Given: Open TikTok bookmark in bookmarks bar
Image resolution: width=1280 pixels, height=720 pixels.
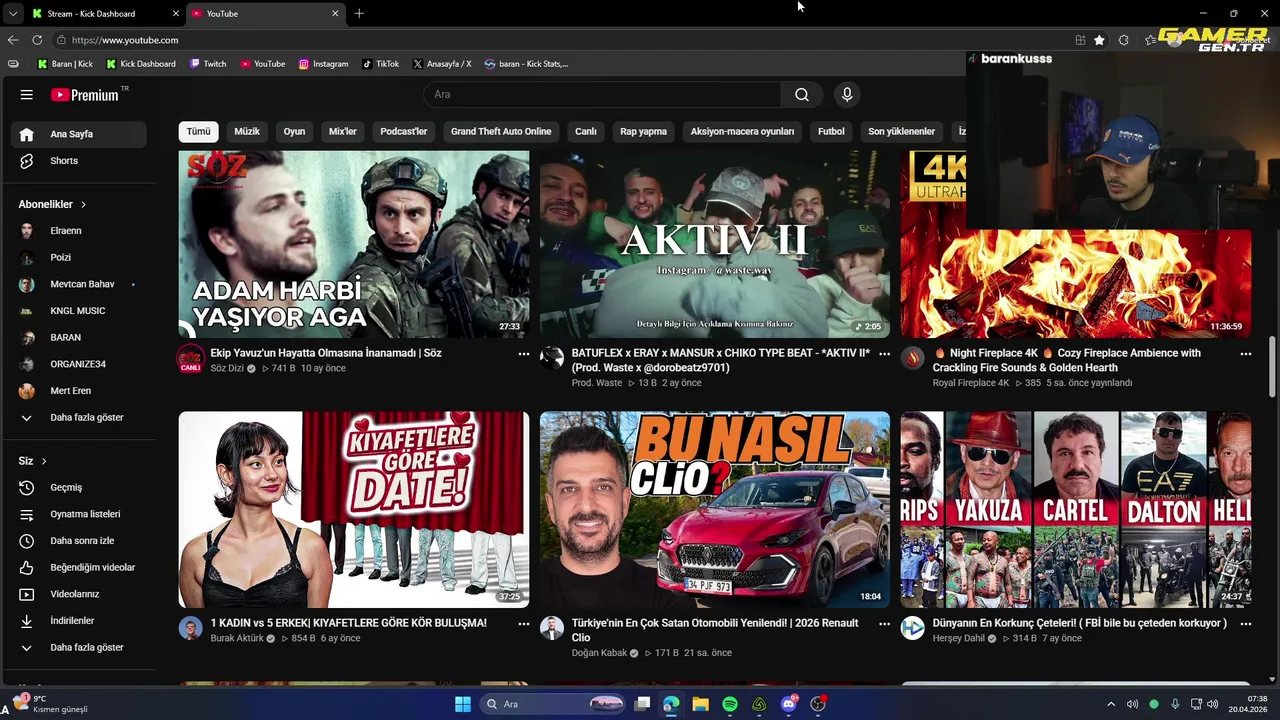Looking at the screenshot, I should pyautogui.click(x=381, y=64).
